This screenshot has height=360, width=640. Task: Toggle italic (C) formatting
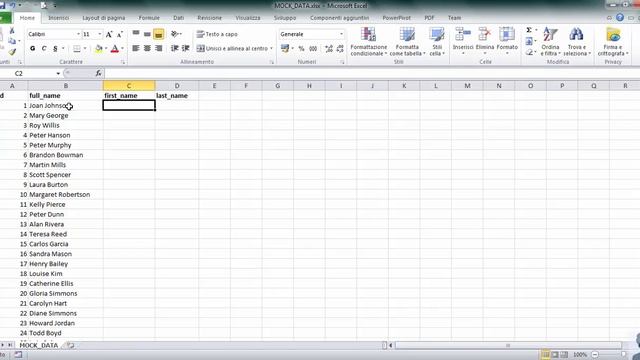coord(44,49)
